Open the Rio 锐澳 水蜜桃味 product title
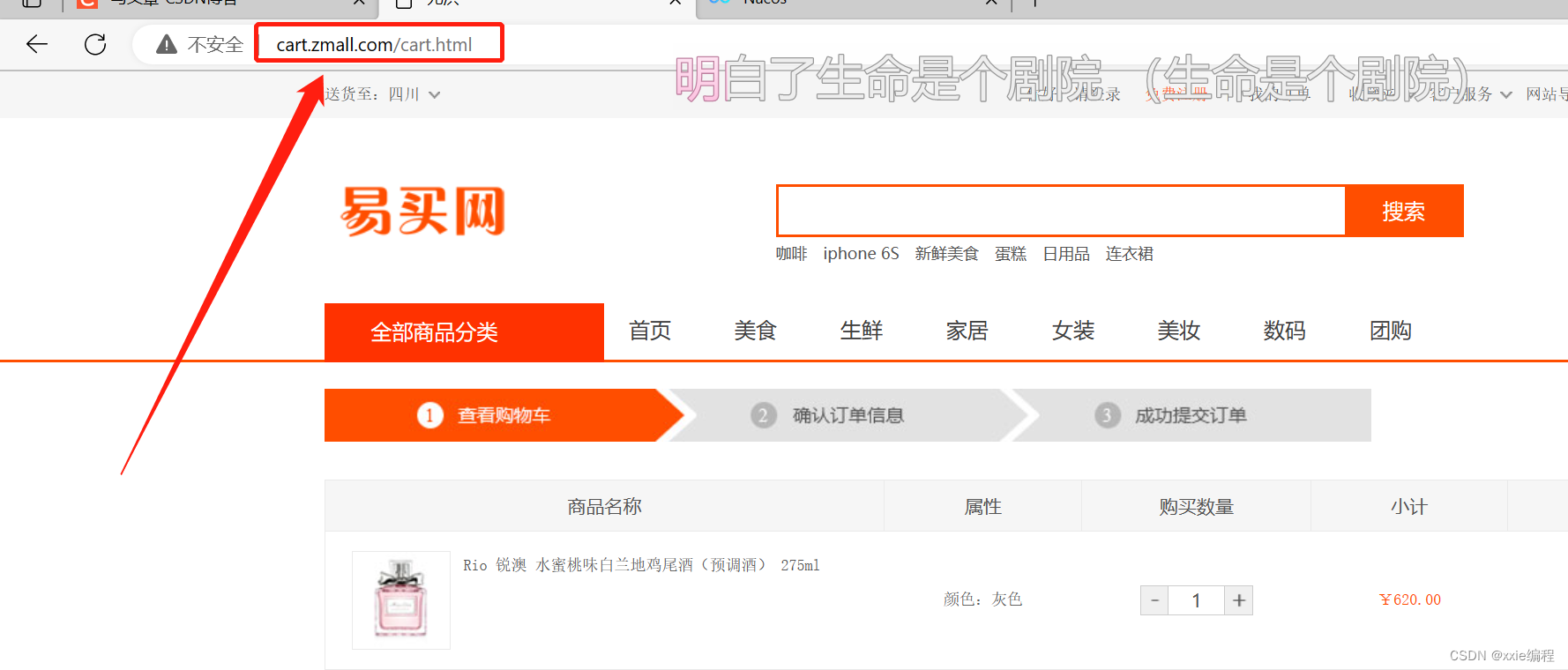The height and width of the screenshot is (670, 1568). [641, 565]
